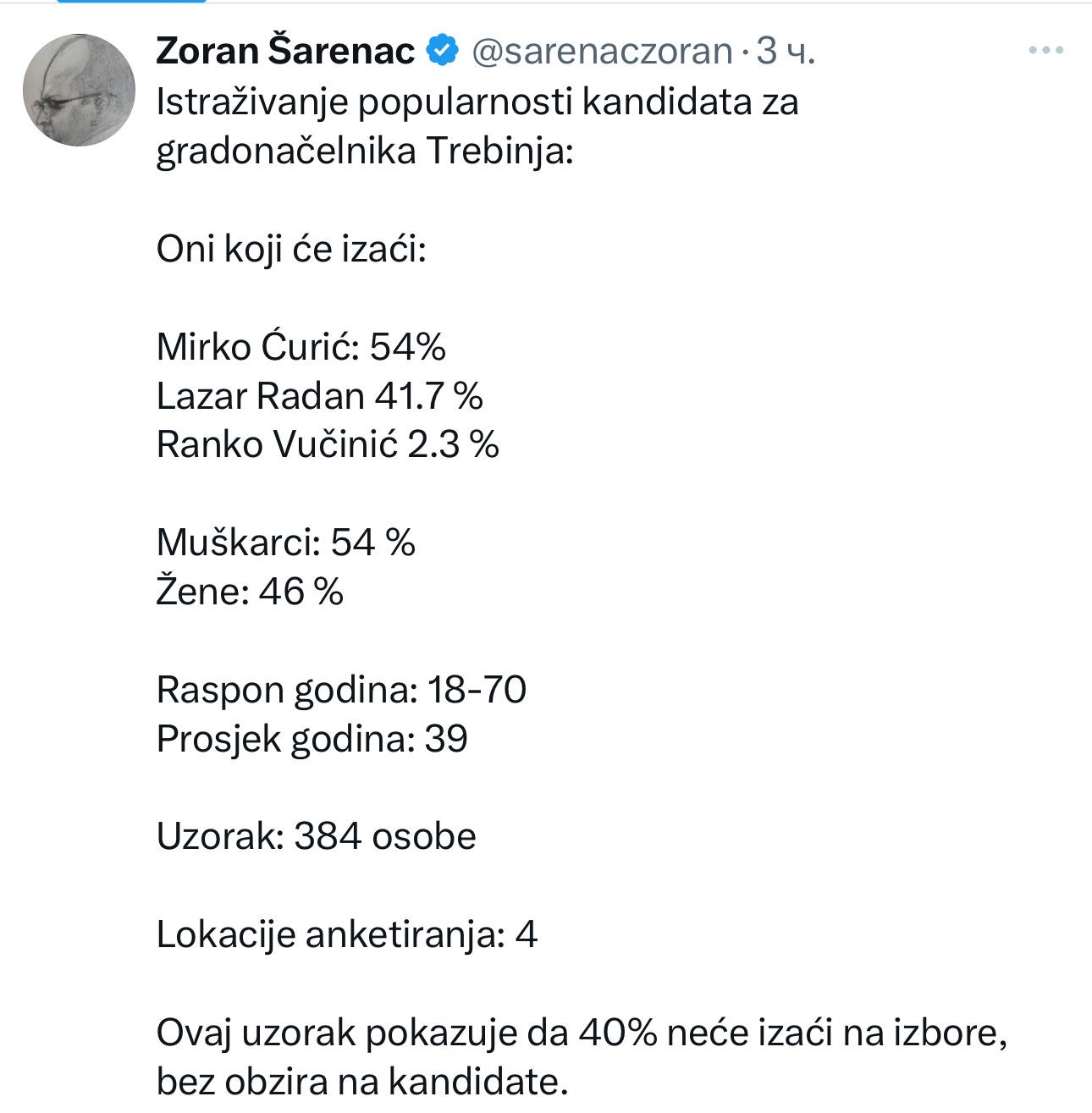Click the text 'Oni koji će izaći:'
This screenshot has width=1092, height=1113.
291,250
